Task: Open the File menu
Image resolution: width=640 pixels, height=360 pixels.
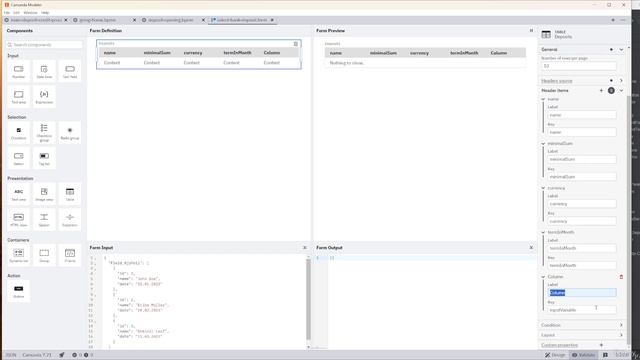Action: 7,13
